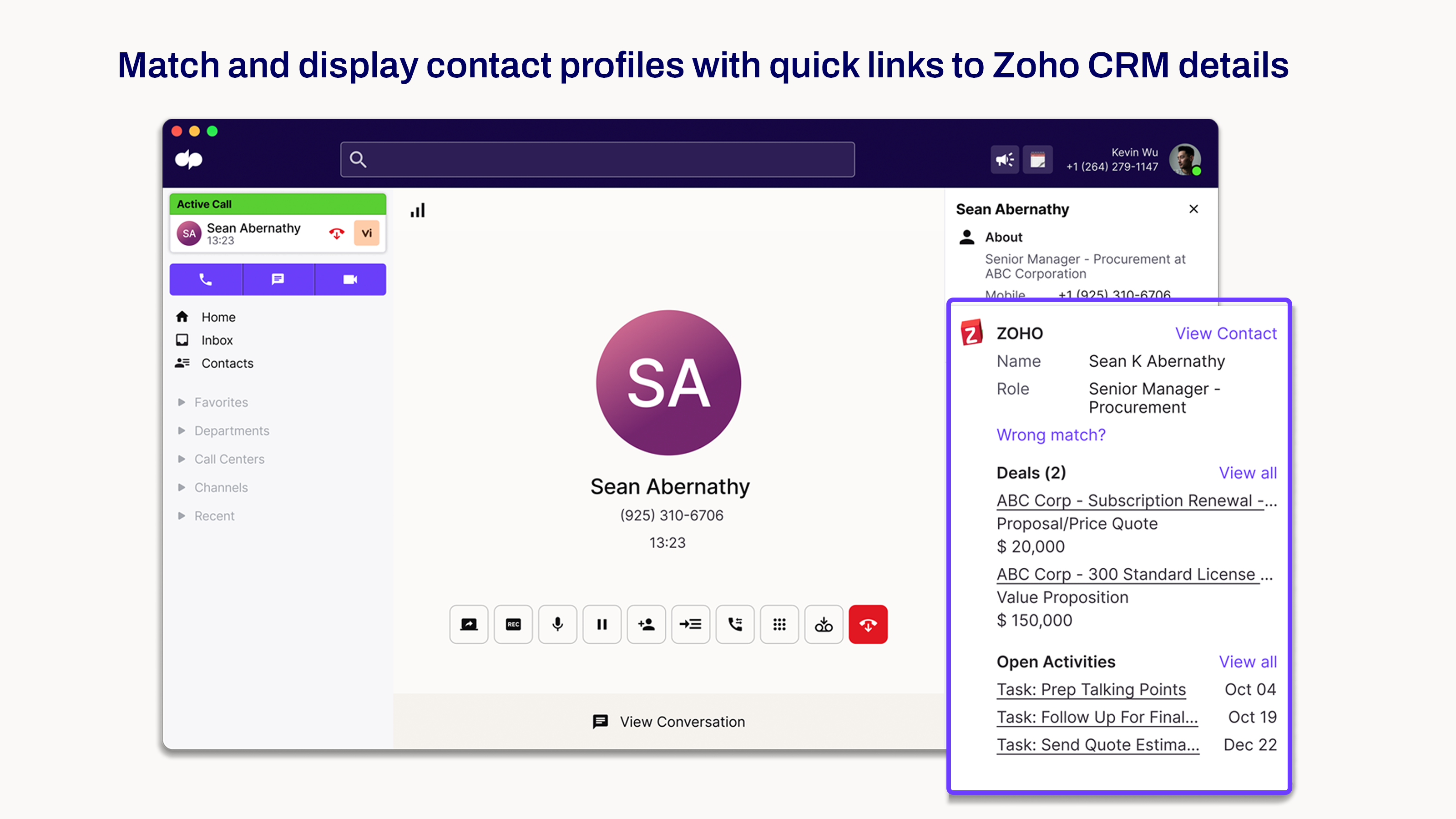Screen dimensions: 1456x819
Task: Expand the Call Centers section
Action: point(229,459)
